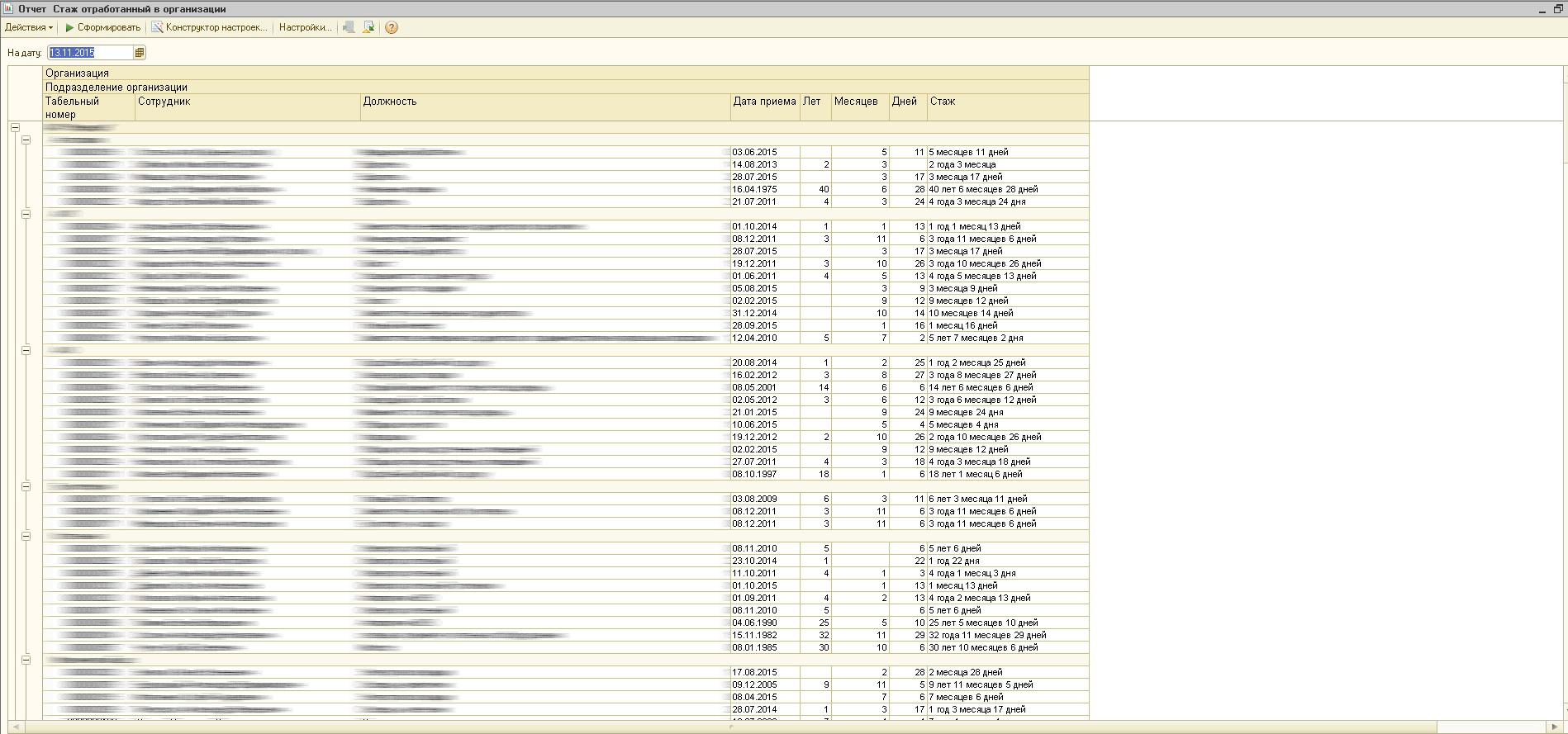Collapse the subdivision group containing the 03.06.2015 row
The height and width of the screenshot is (734, 1568).
coord(26,140)
